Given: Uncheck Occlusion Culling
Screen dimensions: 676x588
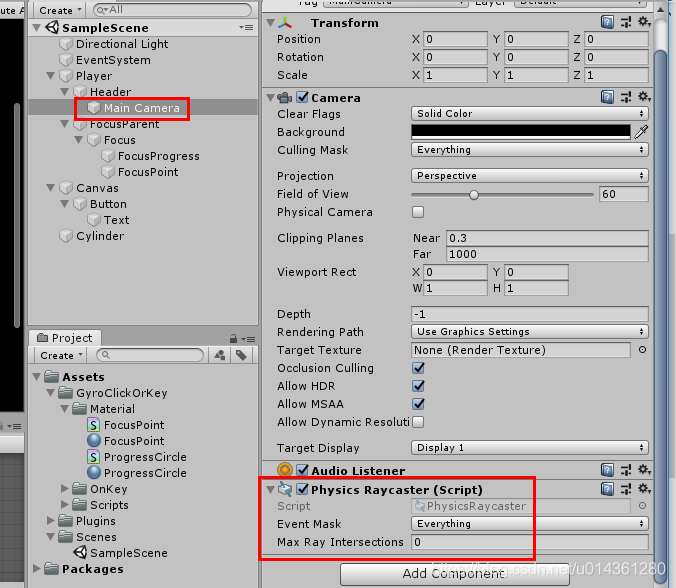Looking at the screenshot, I should (x=418, y=368).
